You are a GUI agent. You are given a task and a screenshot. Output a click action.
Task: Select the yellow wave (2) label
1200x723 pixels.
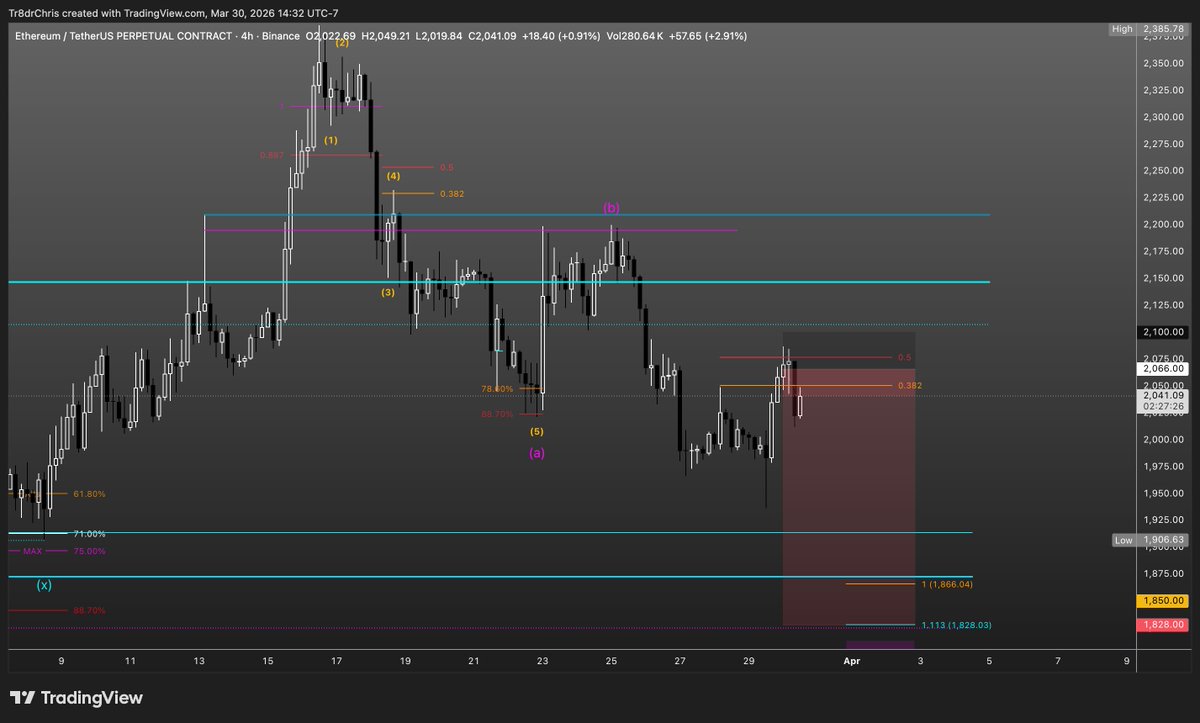tap(342, 43)
